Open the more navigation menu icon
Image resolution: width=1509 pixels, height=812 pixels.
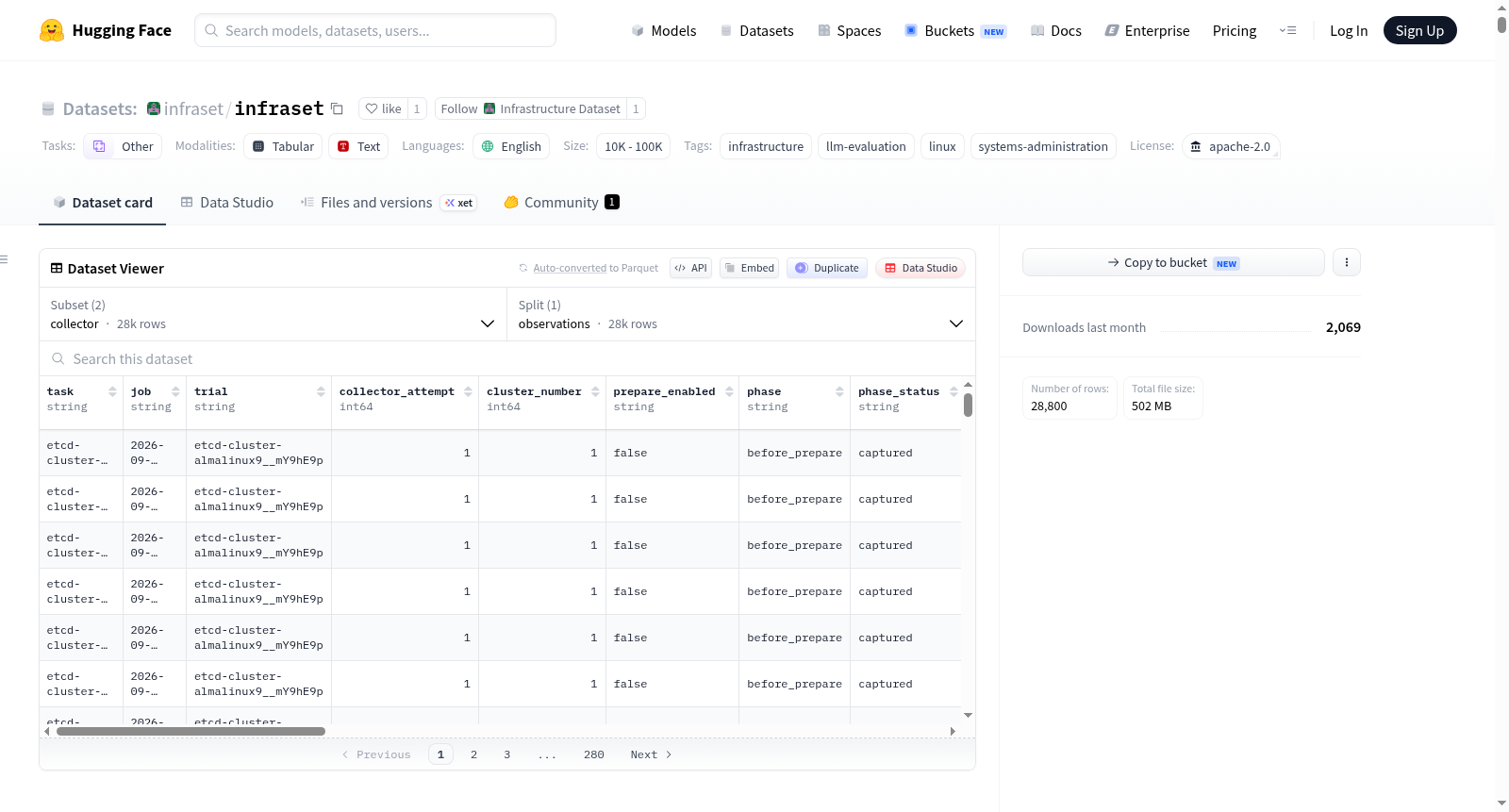(x=1287, y=30)
